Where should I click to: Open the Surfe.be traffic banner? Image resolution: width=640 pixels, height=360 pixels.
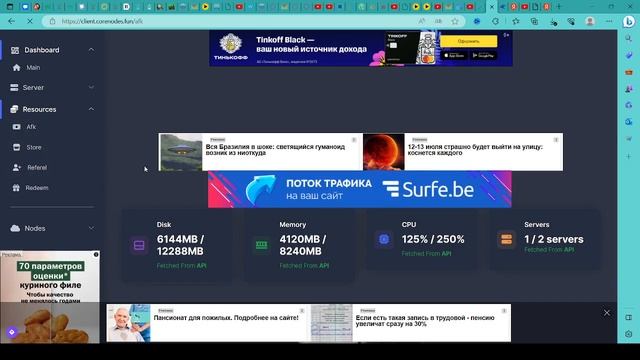[x=360, y=189]
